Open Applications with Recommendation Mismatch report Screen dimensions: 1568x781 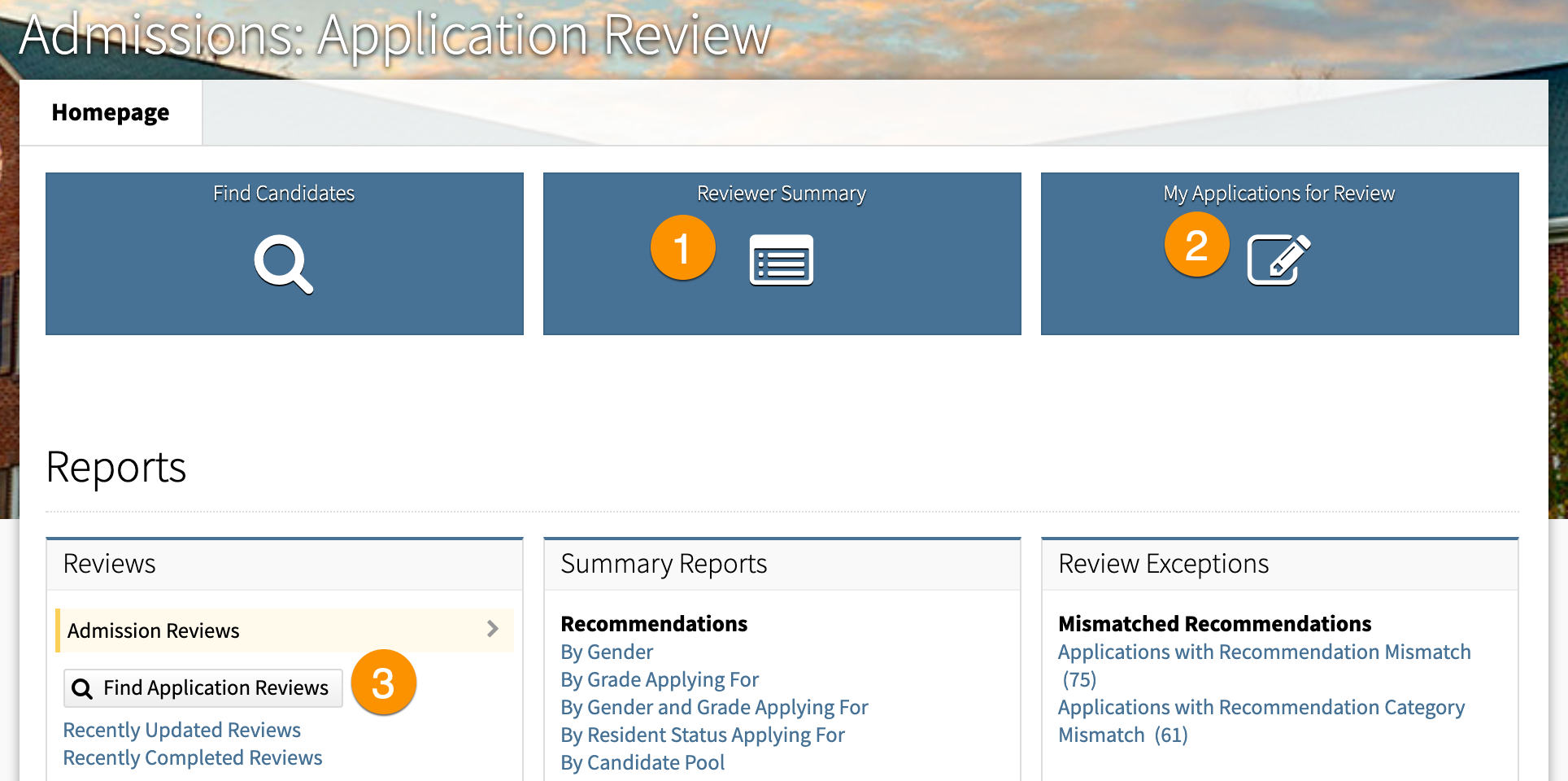pyautogui.click(x=1264, y=652)
